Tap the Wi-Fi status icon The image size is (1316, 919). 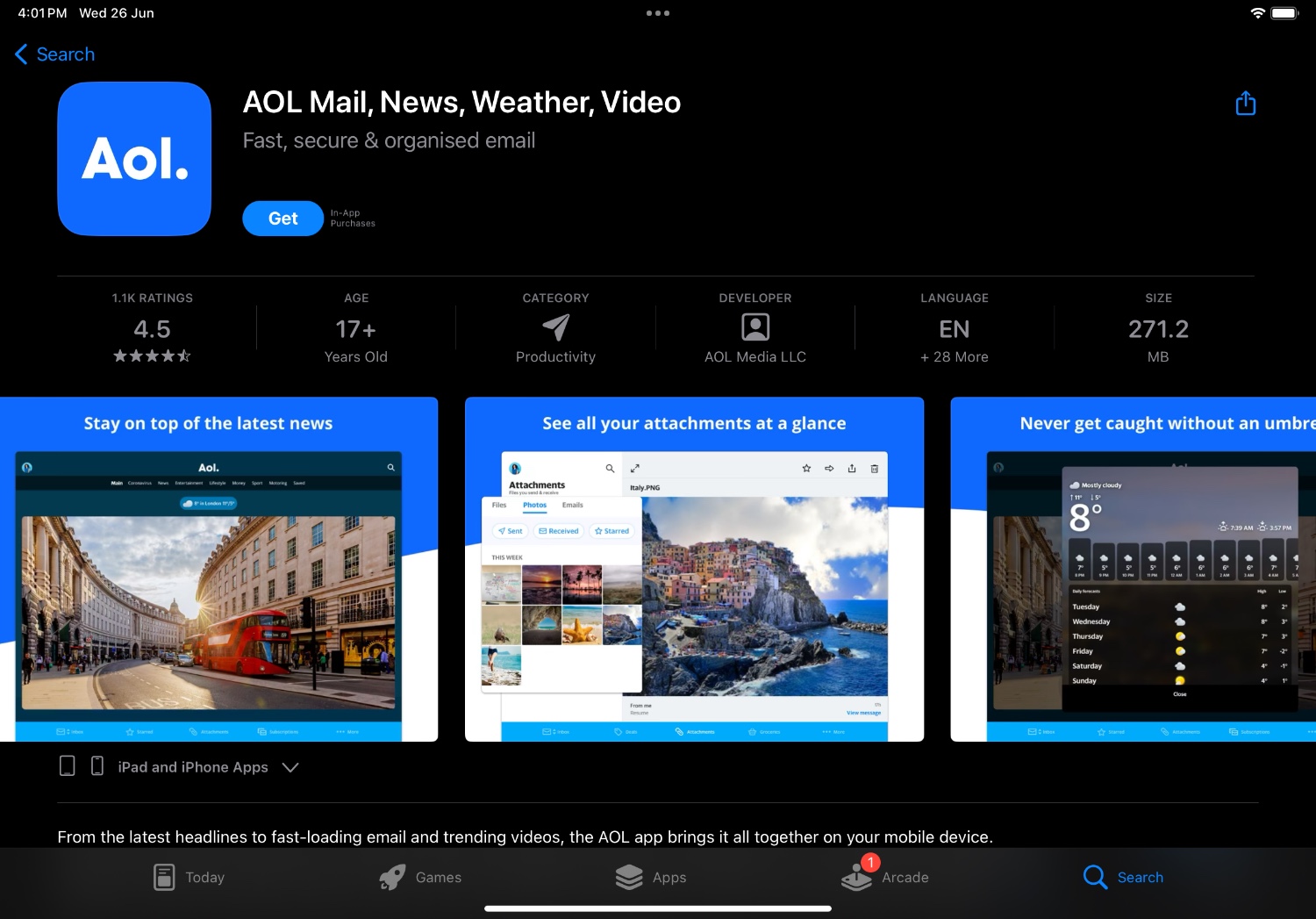1258,13
